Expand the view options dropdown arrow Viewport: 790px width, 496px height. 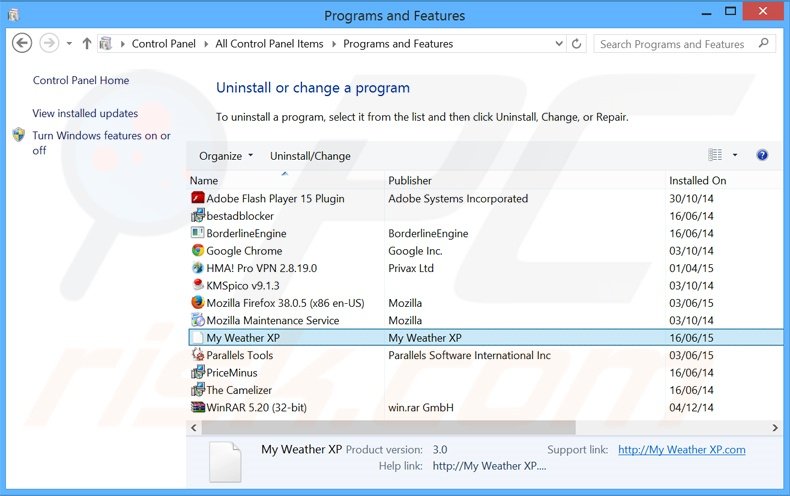(735, 155)
